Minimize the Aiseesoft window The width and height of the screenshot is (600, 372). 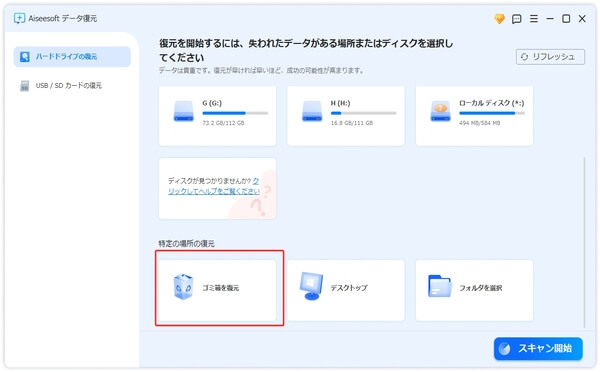click(x=550, y=18)
